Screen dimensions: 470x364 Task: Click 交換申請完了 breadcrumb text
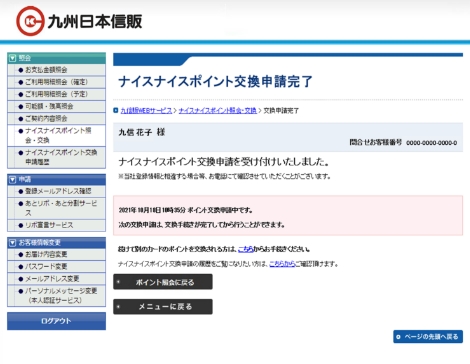pos(281,111)
